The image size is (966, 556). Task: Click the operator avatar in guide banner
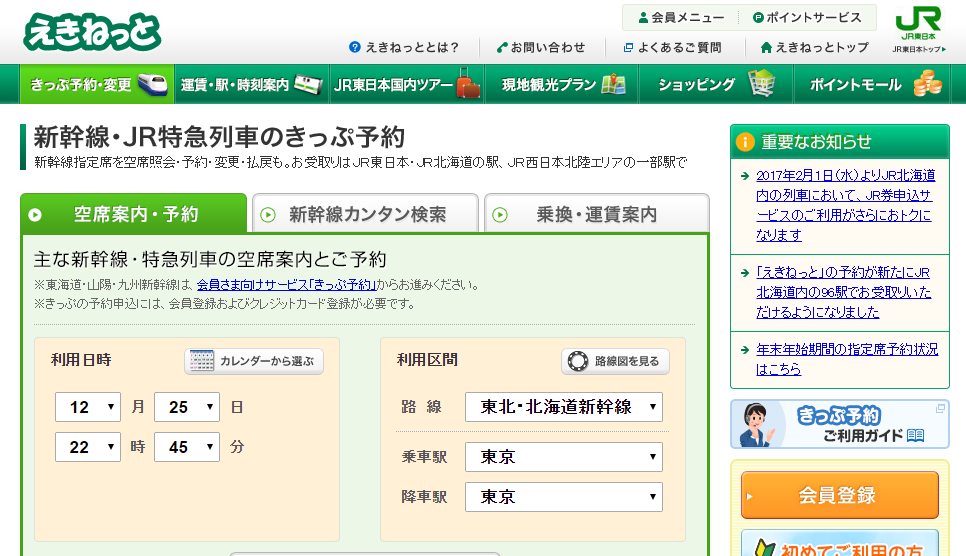pyautogui.click(x=757, y=425)
